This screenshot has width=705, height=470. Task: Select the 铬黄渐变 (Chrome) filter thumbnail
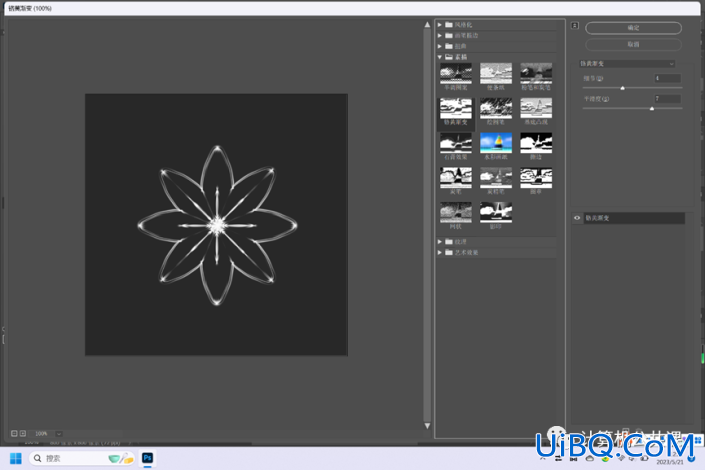[x=455, y=108]
